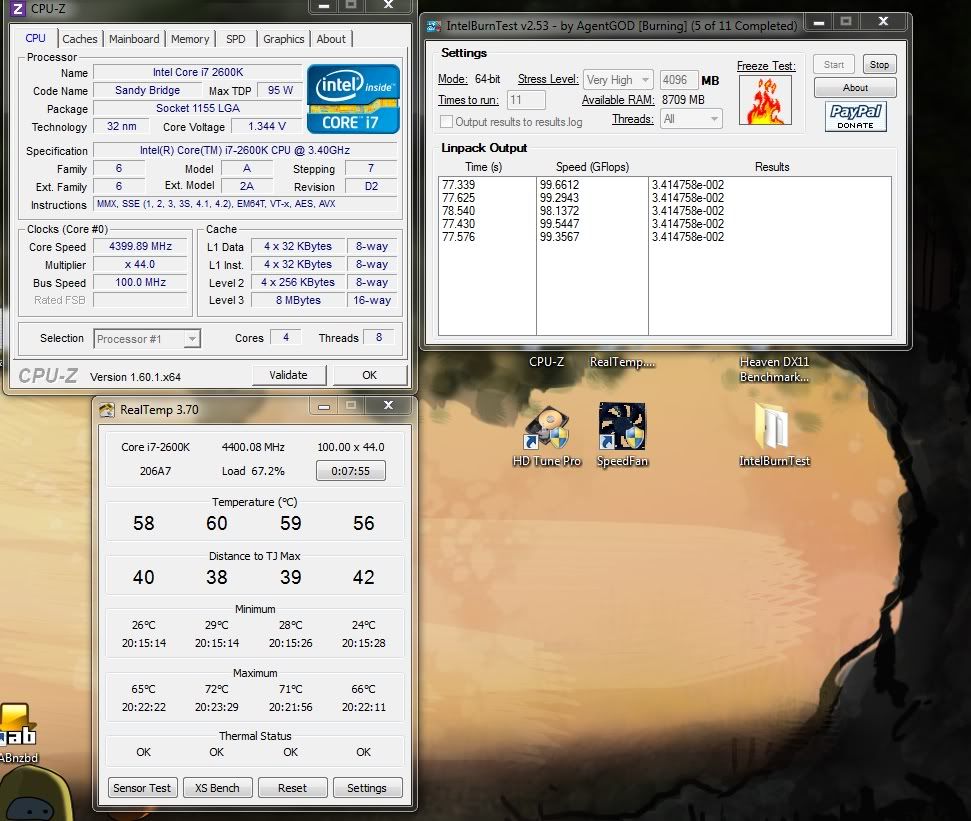The width and height of the screenshot is (971, 821).
Task: Click the Bus Speed value 100.0 MHz
Action: click(141, 282)
